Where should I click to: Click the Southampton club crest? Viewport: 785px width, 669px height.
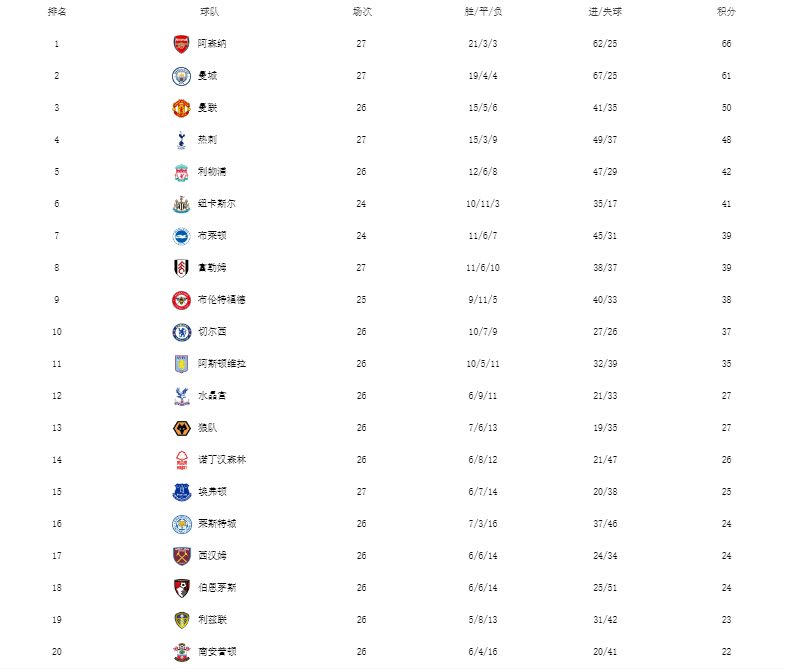[x=181, y=652]
